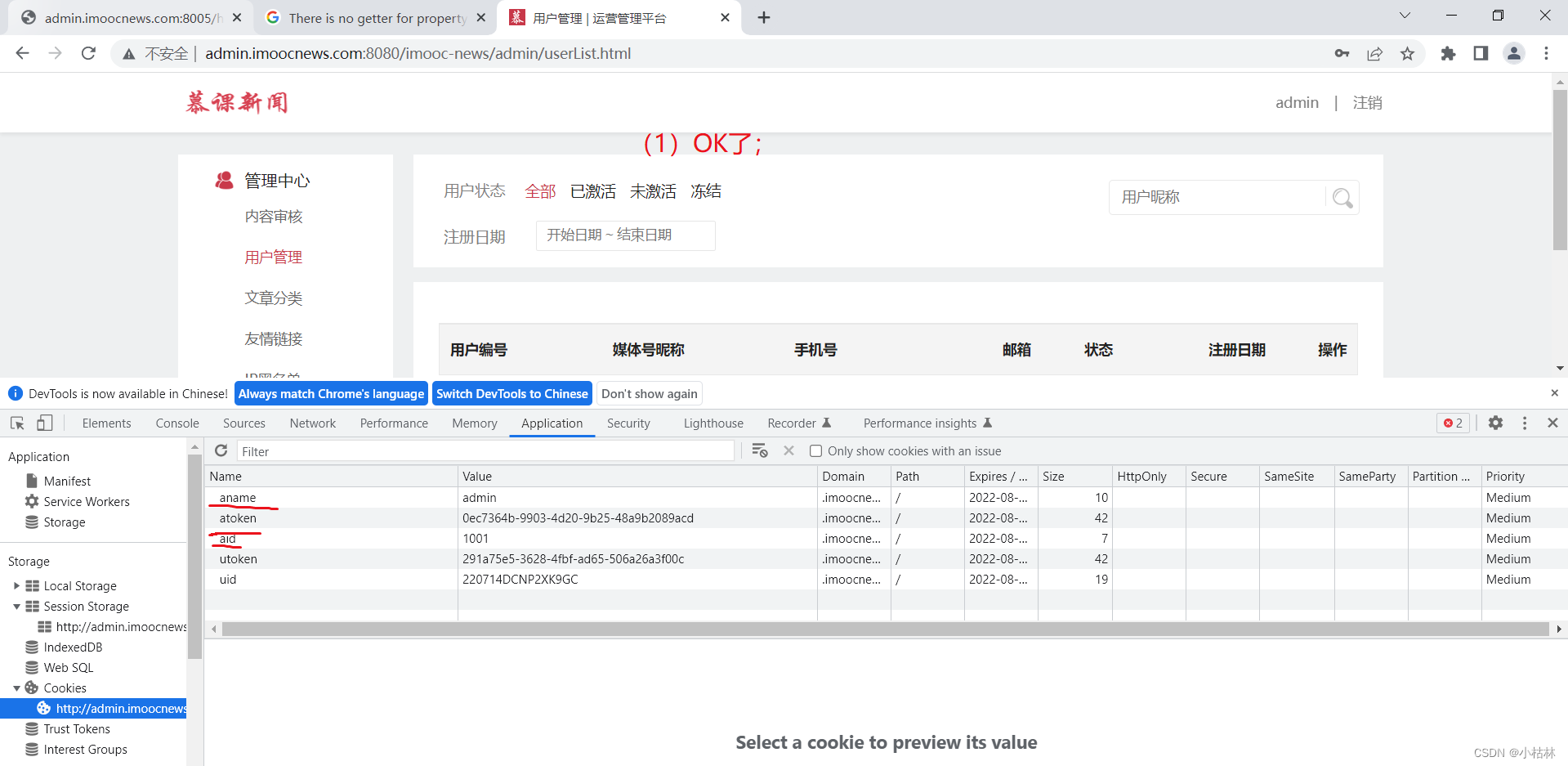Select the inspect element picker tool
1568x766 pixels.
16,423
